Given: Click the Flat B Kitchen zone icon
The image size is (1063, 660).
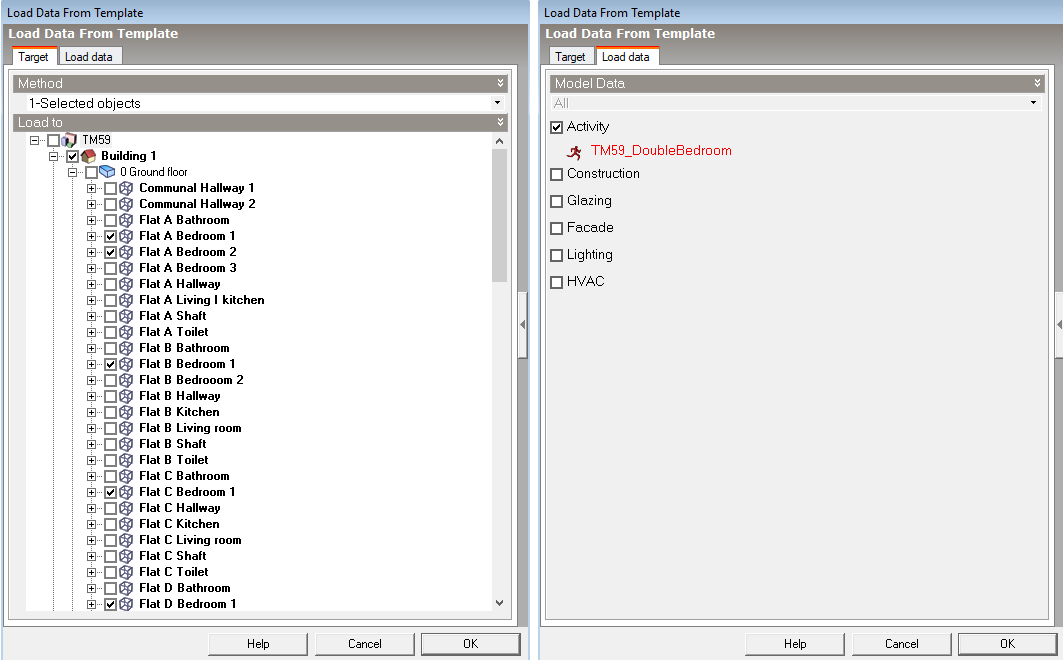Looking at the screenshot, I should (x=127, y=412).
